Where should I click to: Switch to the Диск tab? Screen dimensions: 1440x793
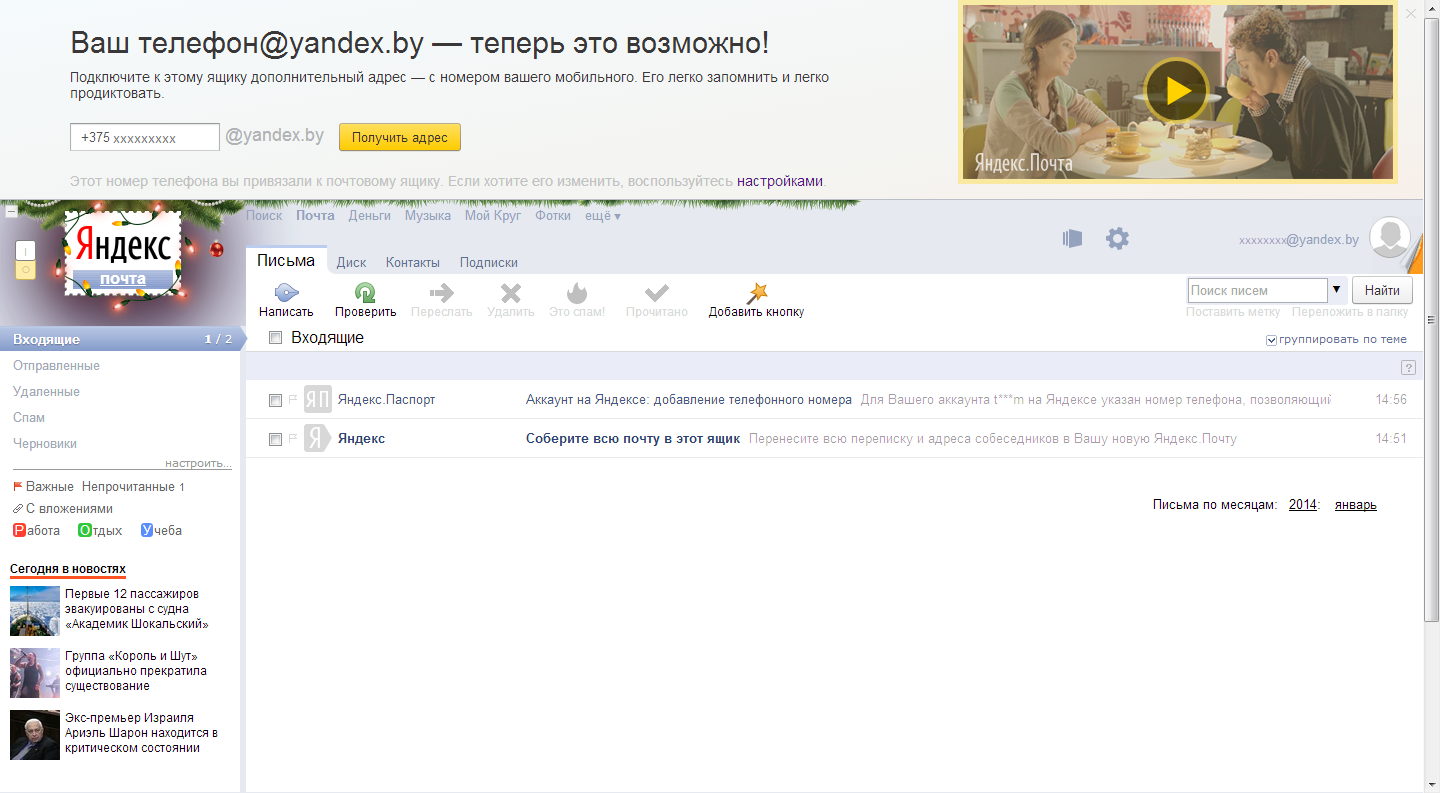351,263
